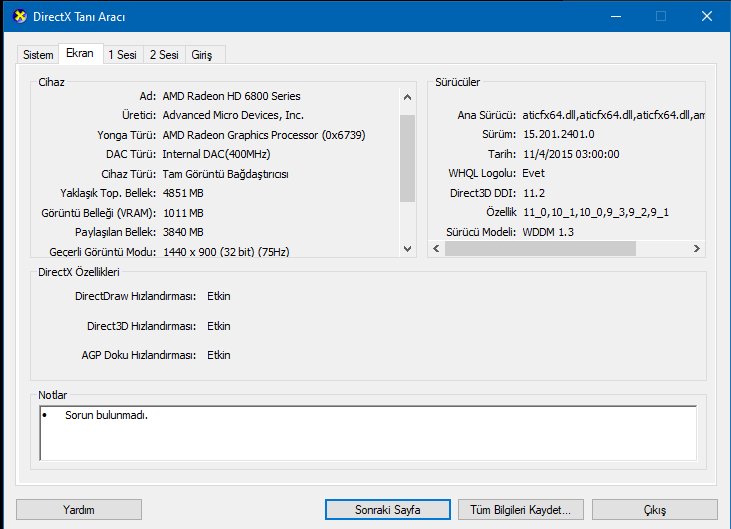Select the Ekran tab
This screenshot has width=731, height=529.
80,53
